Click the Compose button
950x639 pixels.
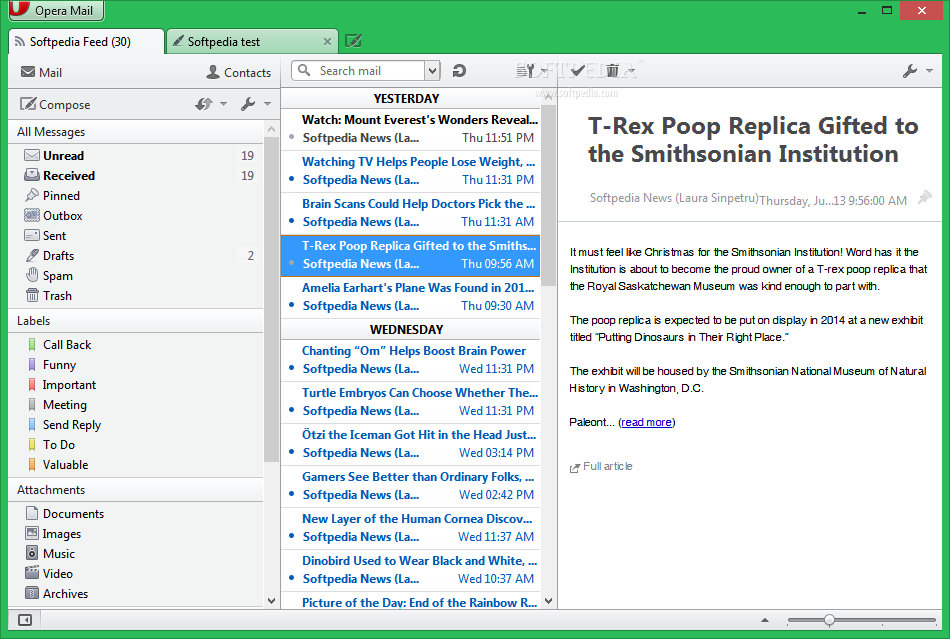point(55,104)
